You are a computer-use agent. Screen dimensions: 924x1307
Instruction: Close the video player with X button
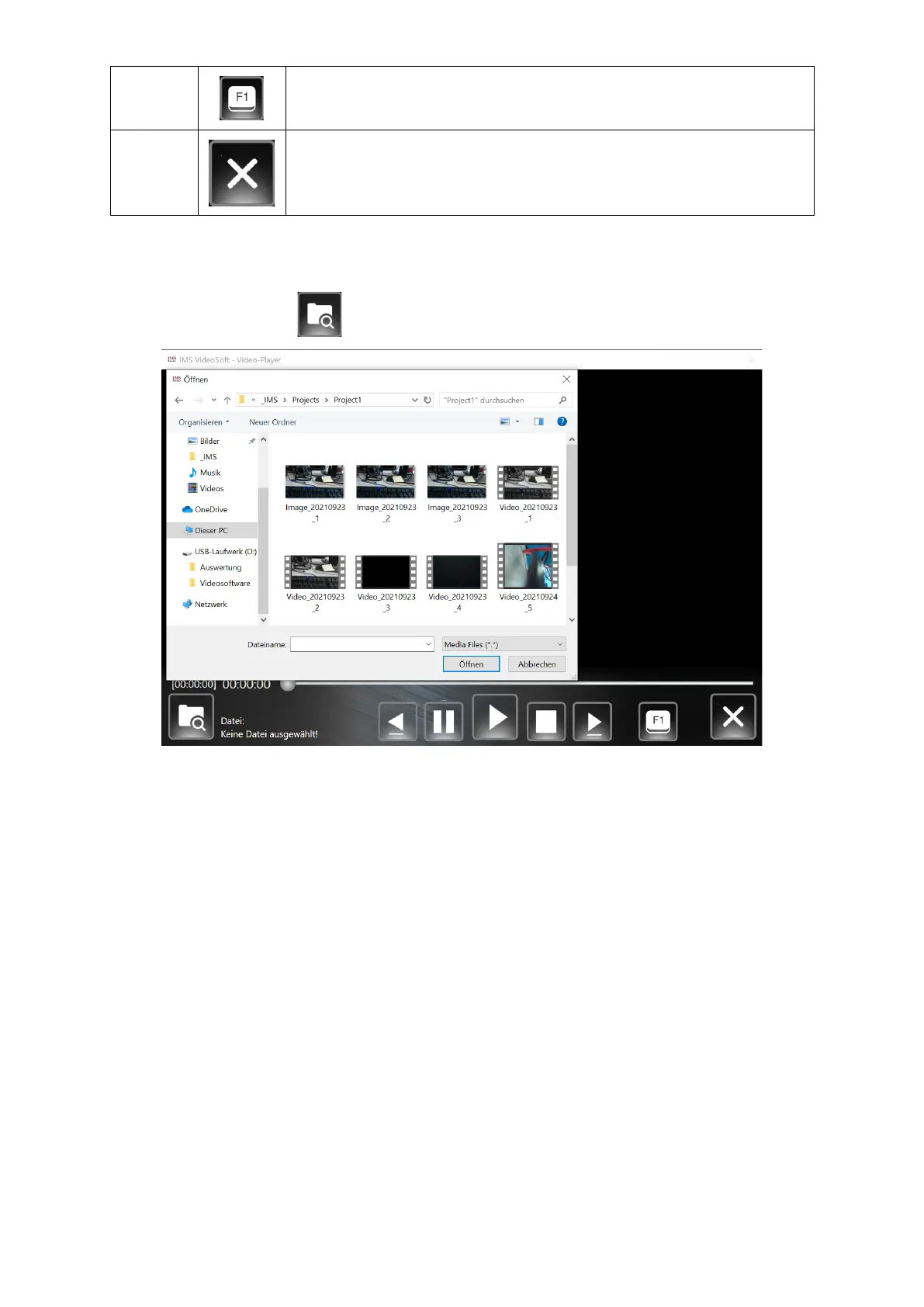(x=733, y=716)
